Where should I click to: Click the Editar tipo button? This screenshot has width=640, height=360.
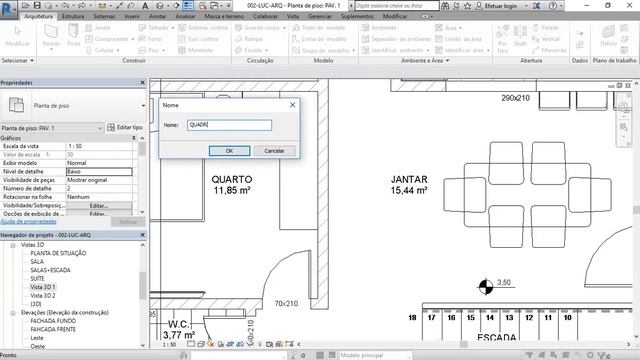point(125,127)
